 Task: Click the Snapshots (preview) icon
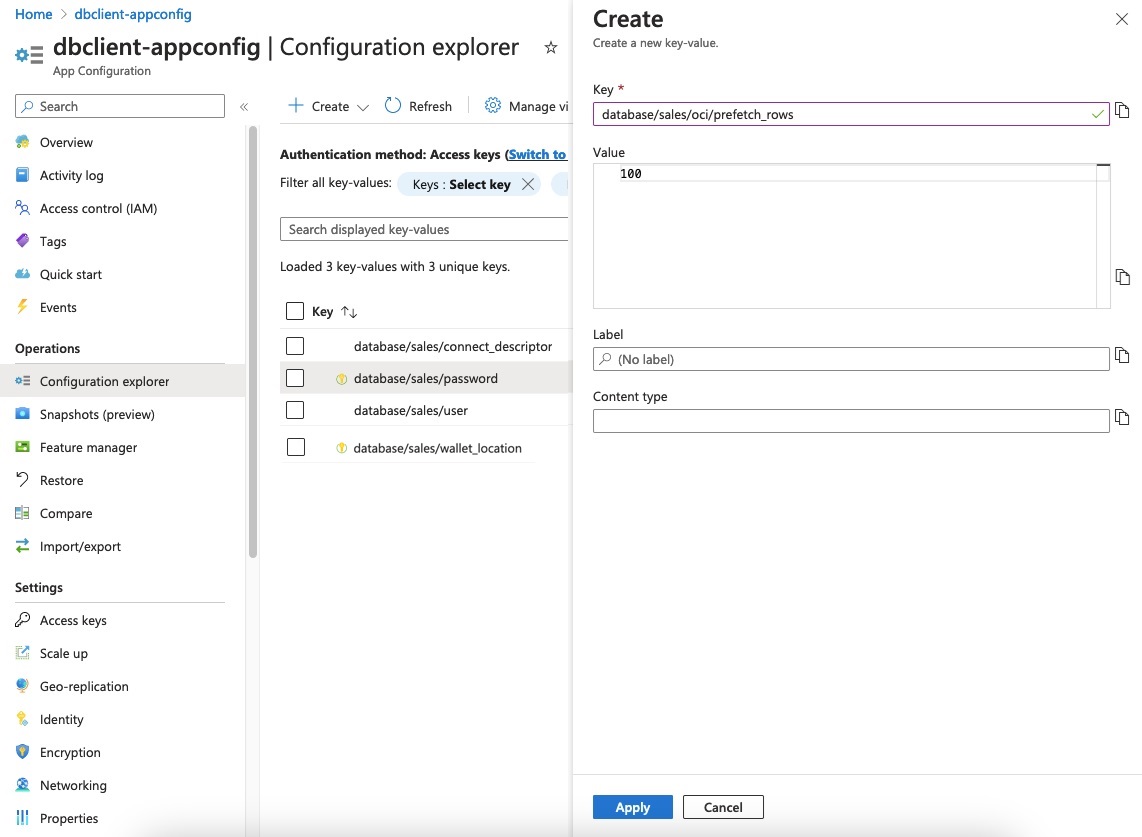[x=23, y=414]
